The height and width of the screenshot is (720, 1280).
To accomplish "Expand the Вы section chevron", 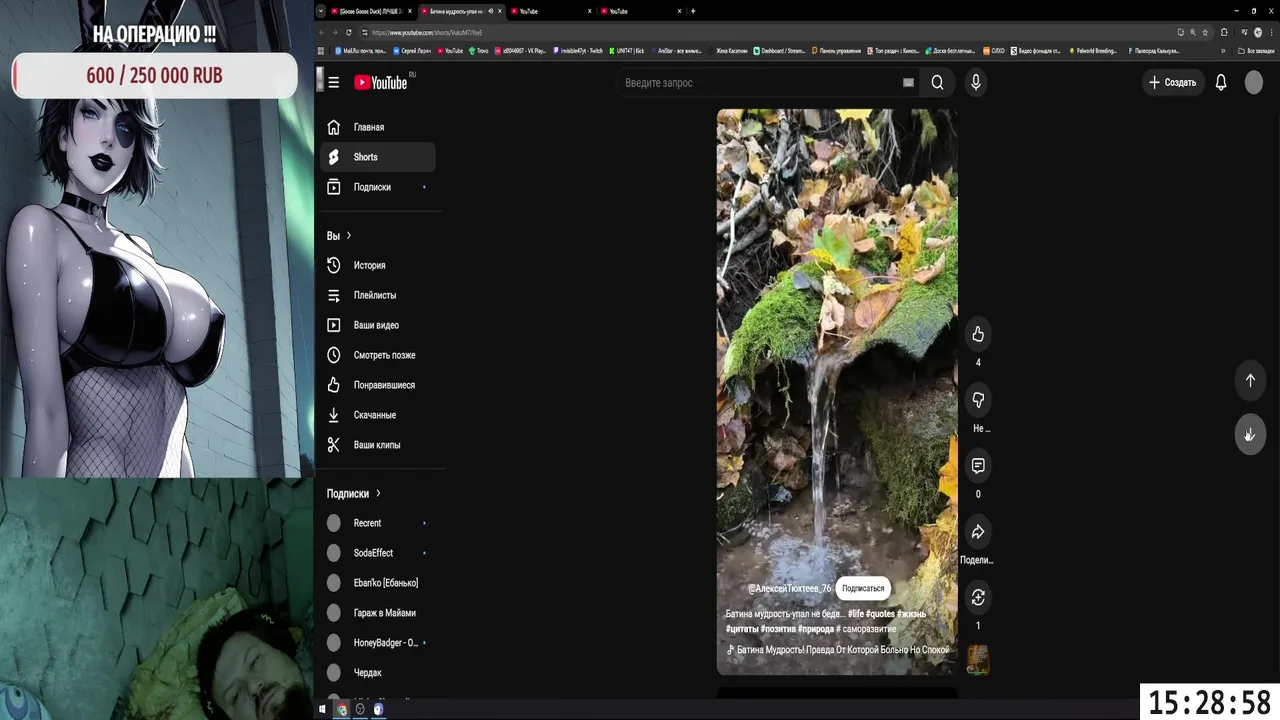I will click(348, 236).
